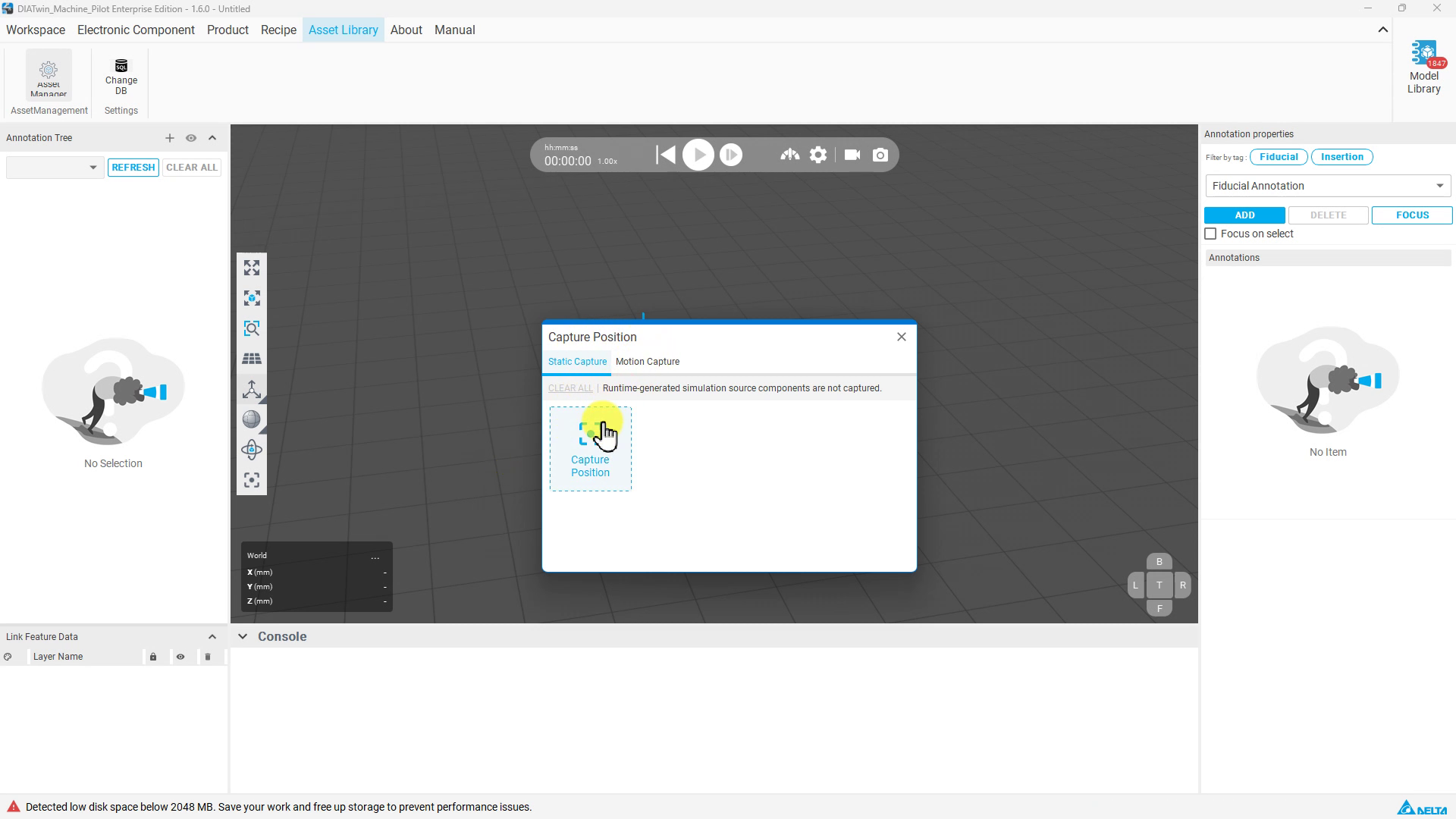1456x819 pixels.
Task: Rewind simulation to the start
Action: point(666,155)
